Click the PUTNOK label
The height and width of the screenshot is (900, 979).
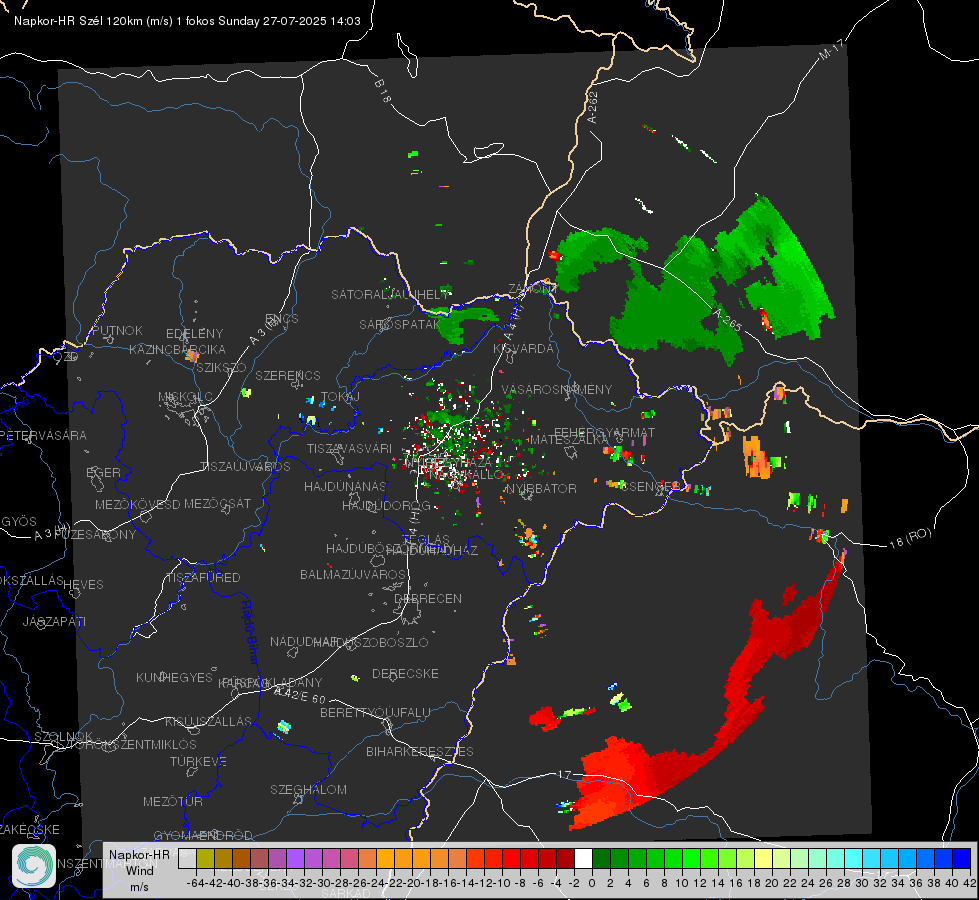tap(117, 330)
